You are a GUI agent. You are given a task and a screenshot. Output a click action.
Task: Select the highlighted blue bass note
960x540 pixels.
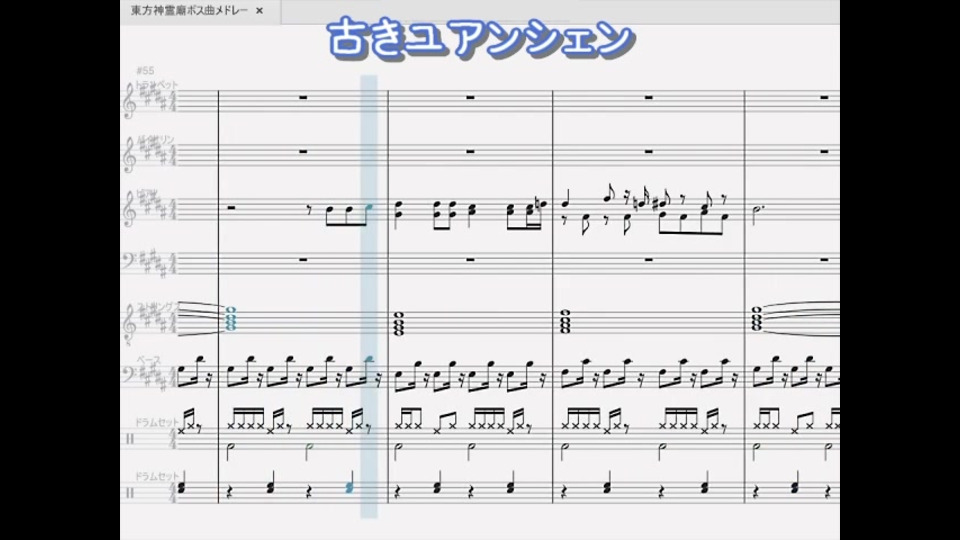[369, 361]
